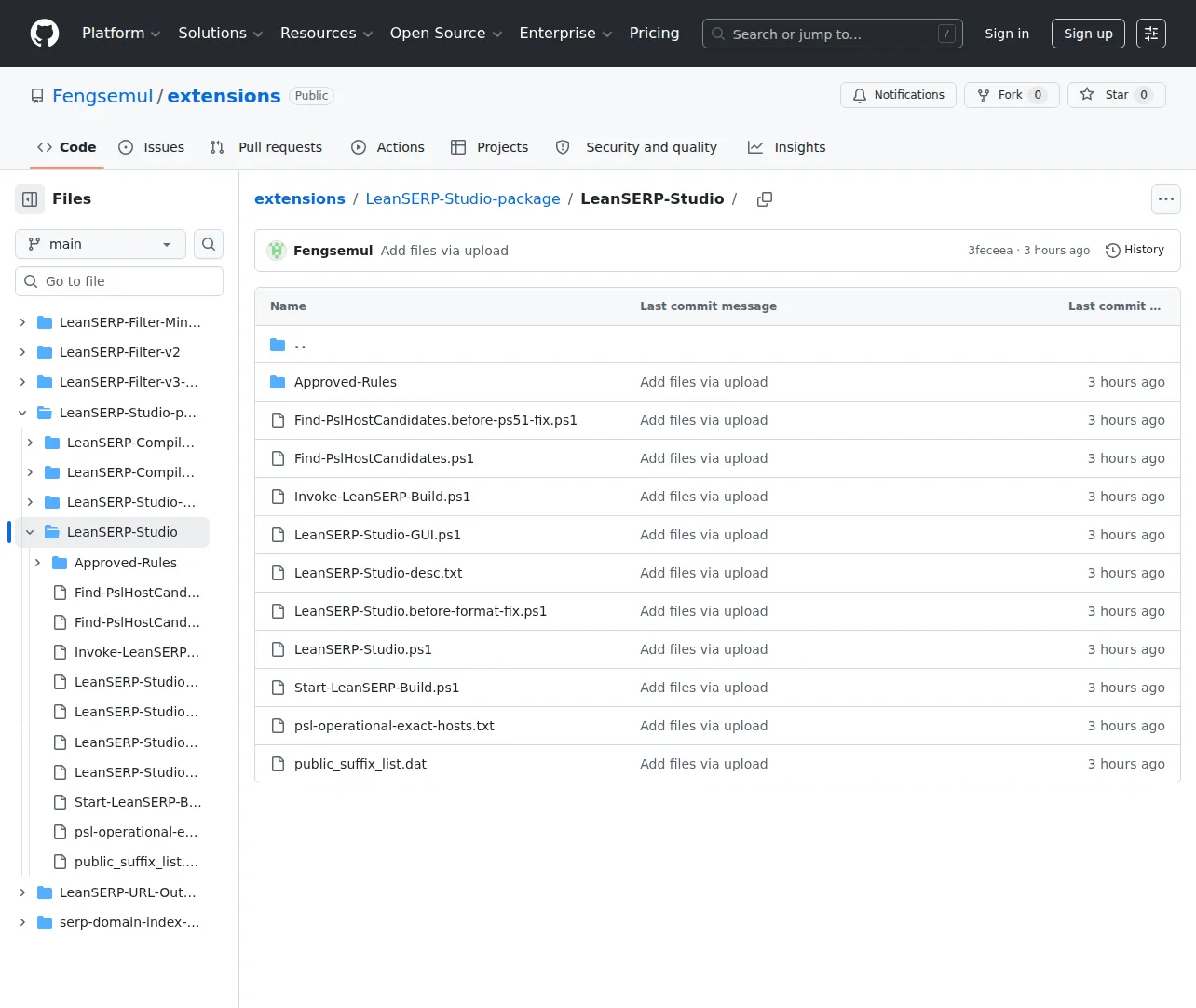The image size is (1196, 1008).
Task: Click file icon beside psl-operational-exact-hosts.txt in table
Action: point(278,726)
